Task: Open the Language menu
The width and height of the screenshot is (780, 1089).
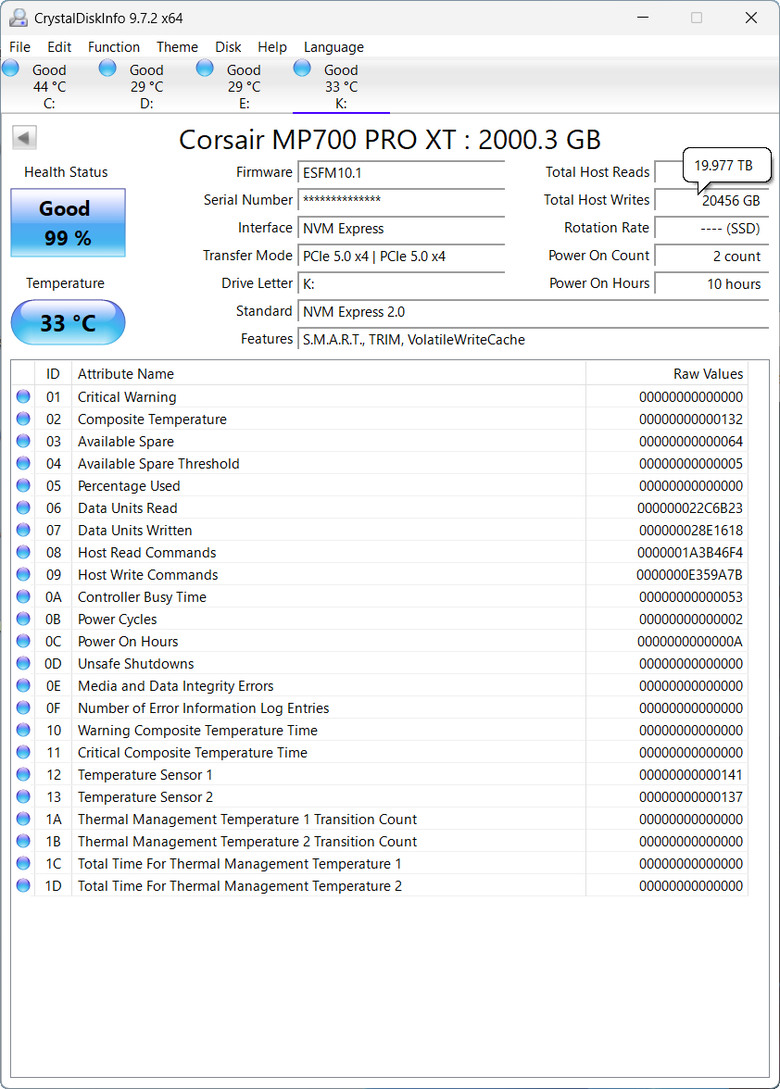Action: [333, 47]
